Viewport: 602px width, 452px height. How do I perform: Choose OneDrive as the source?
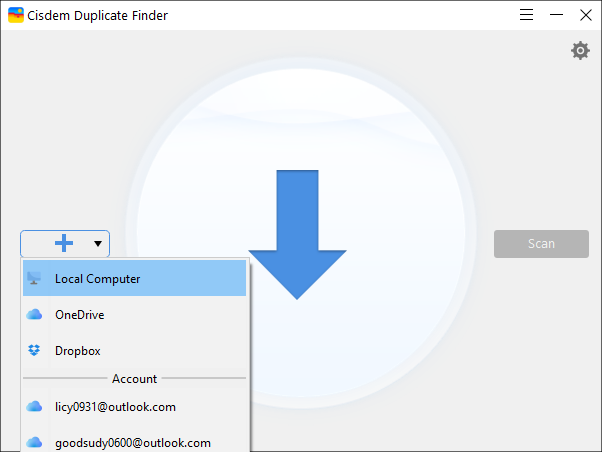[x=134, y=315]
